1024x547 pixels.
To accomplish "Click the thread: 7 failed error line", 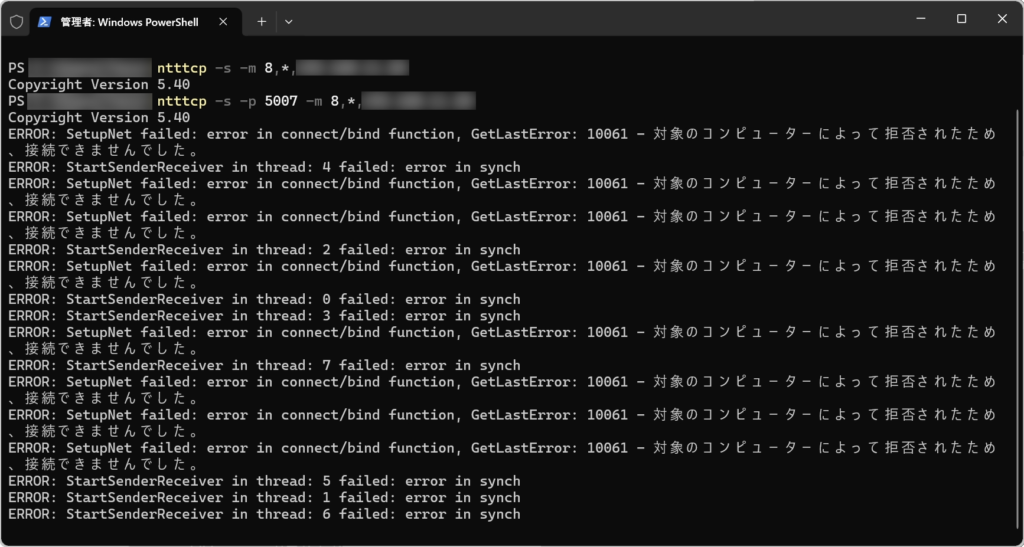I will click(x=264, y=366).
